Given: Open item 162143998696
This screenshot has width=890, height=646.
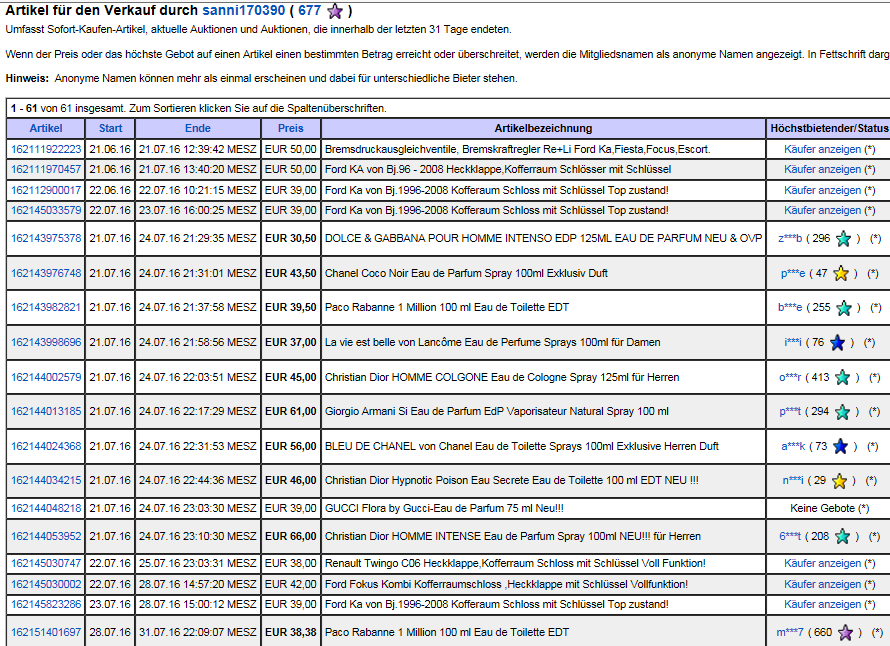Looking at the screenshot, I should [46, 342].
